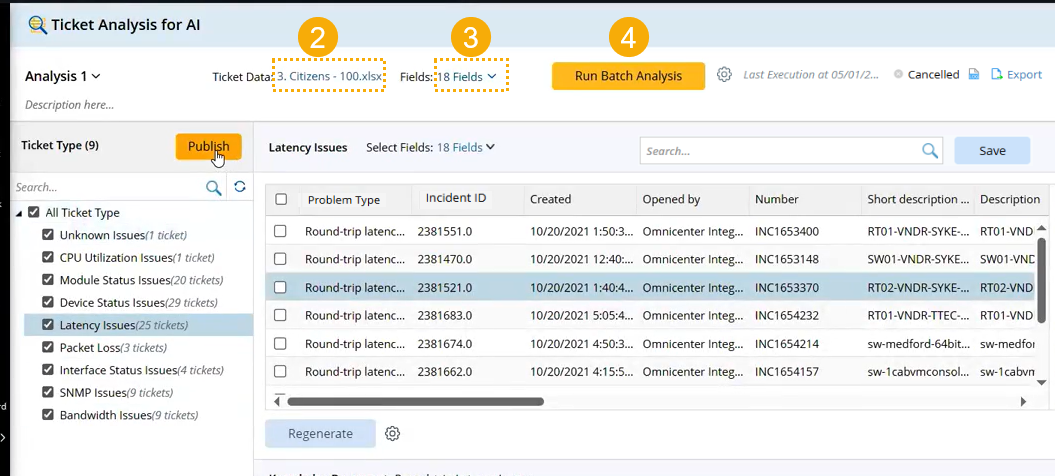
Task: Open the top Fields 18 Fields dropdown
Action: tap(468, 77)
